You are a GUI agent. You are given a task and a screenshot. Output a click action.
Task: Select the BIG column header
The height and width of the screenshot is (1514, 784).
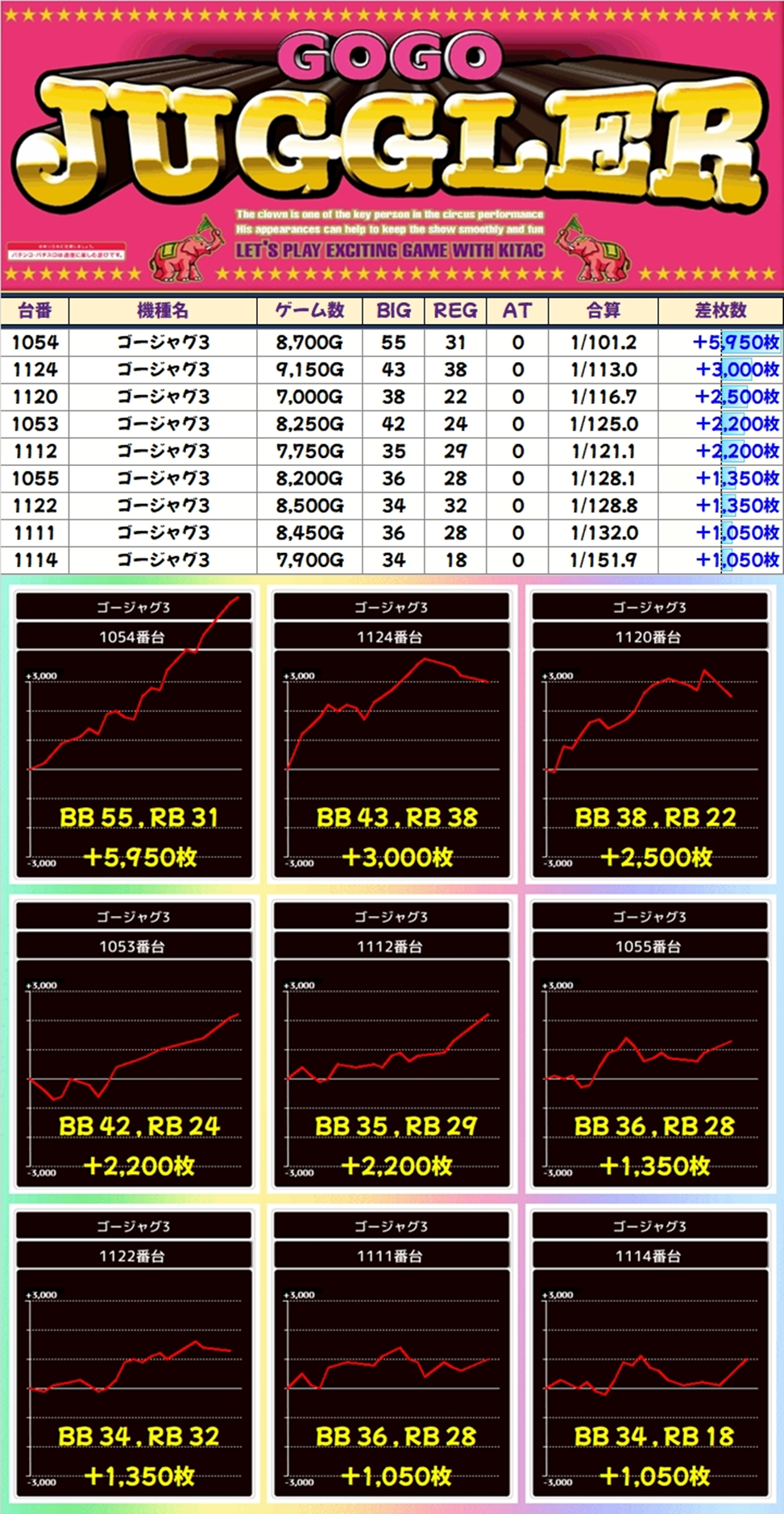pos(393,310)
